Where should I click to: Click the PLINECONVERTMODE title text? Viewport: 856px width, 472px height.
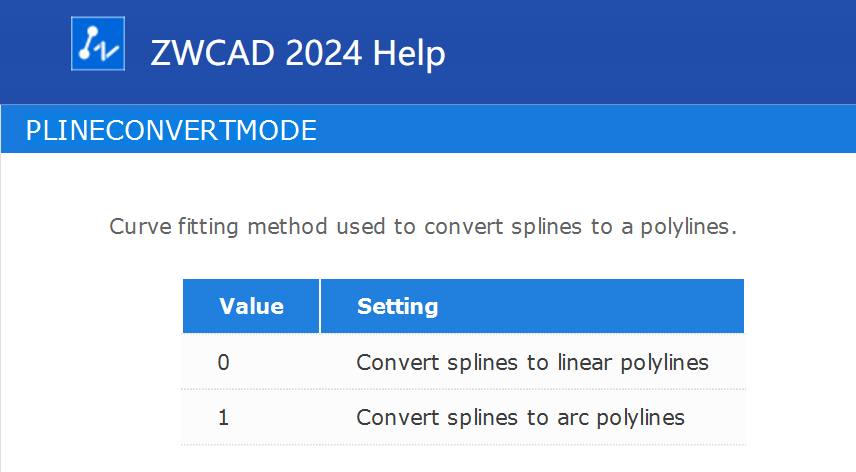pos(171,130)
